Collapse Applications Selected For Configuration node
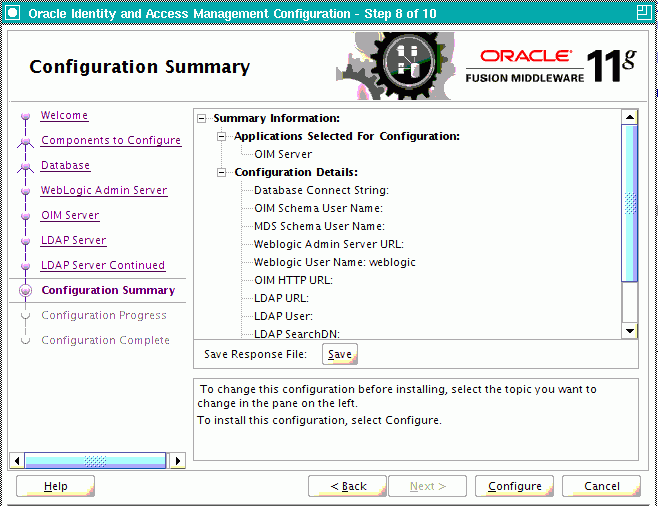Screen dimensions: 658x506 tap(222, 137)
